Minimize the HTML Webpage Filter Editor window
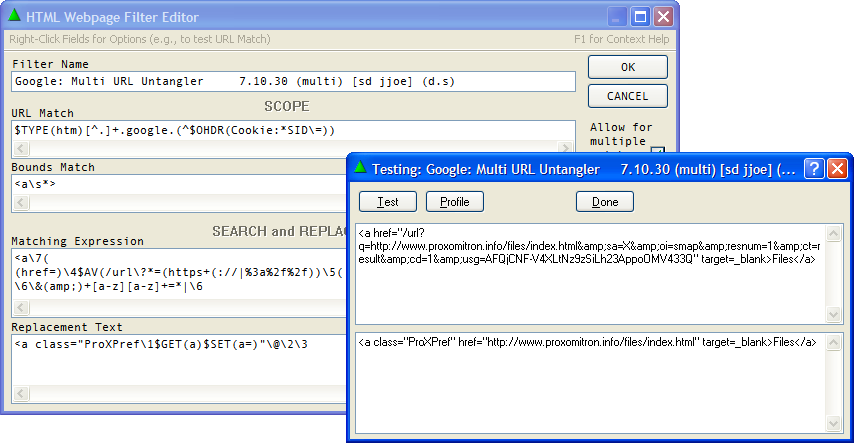Viewport: 854px width, 443px height. 619,17
